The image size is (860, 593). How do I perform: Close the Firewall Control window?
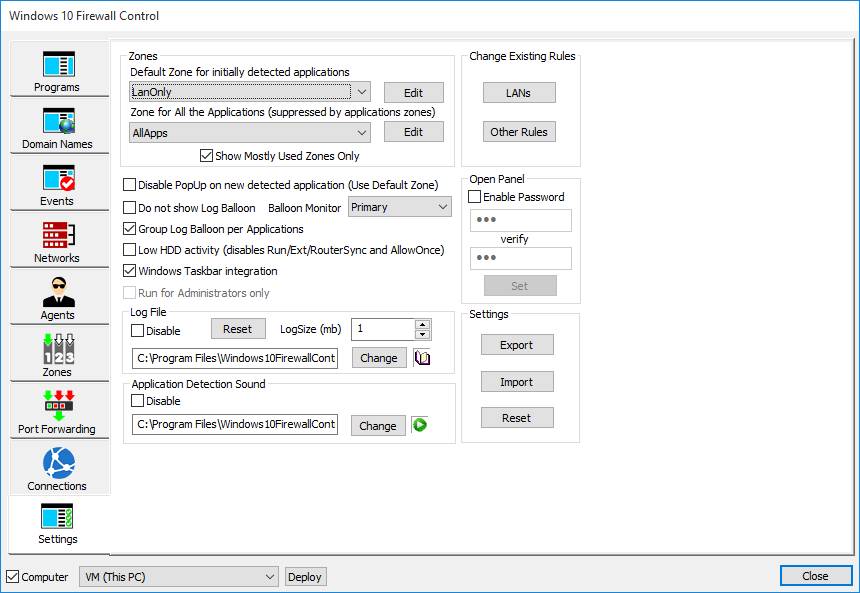click(x=816, y=576)
